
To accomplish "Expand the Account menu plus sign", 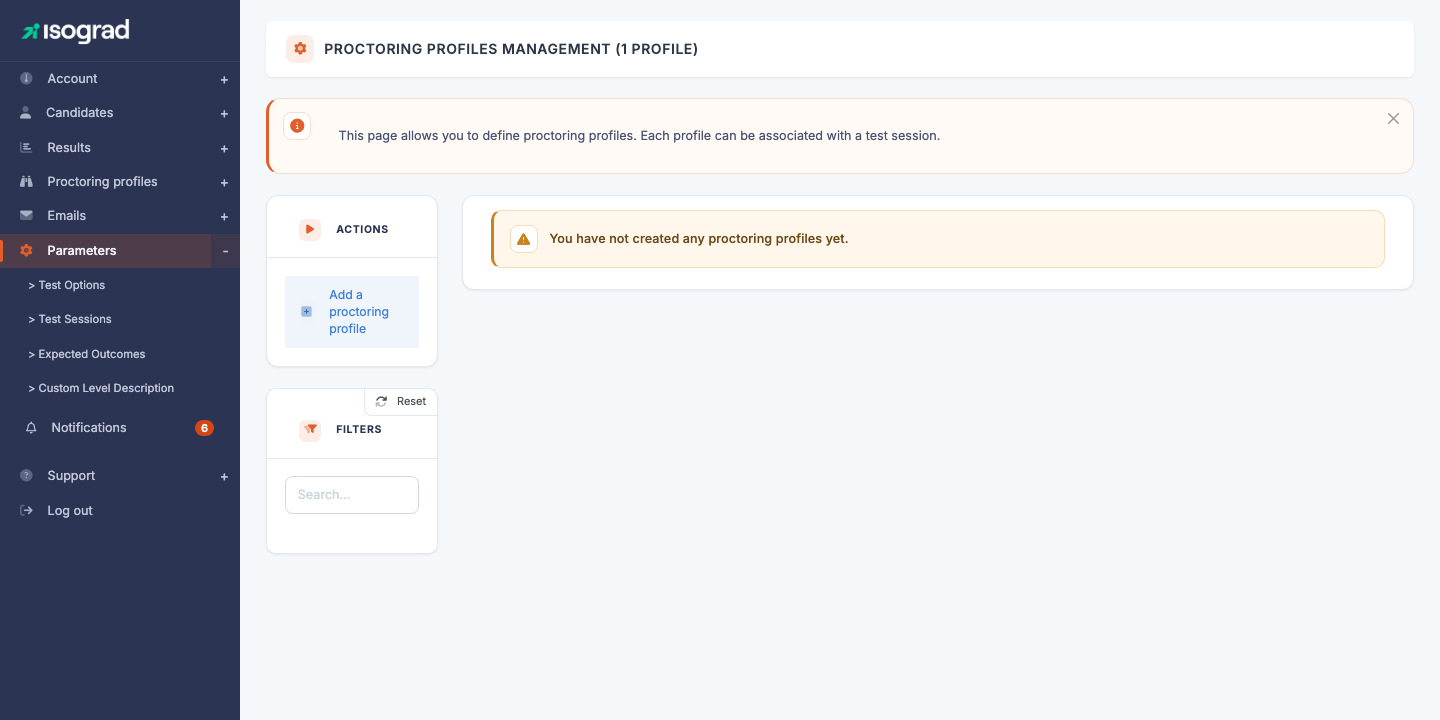I will coord(224,80).
